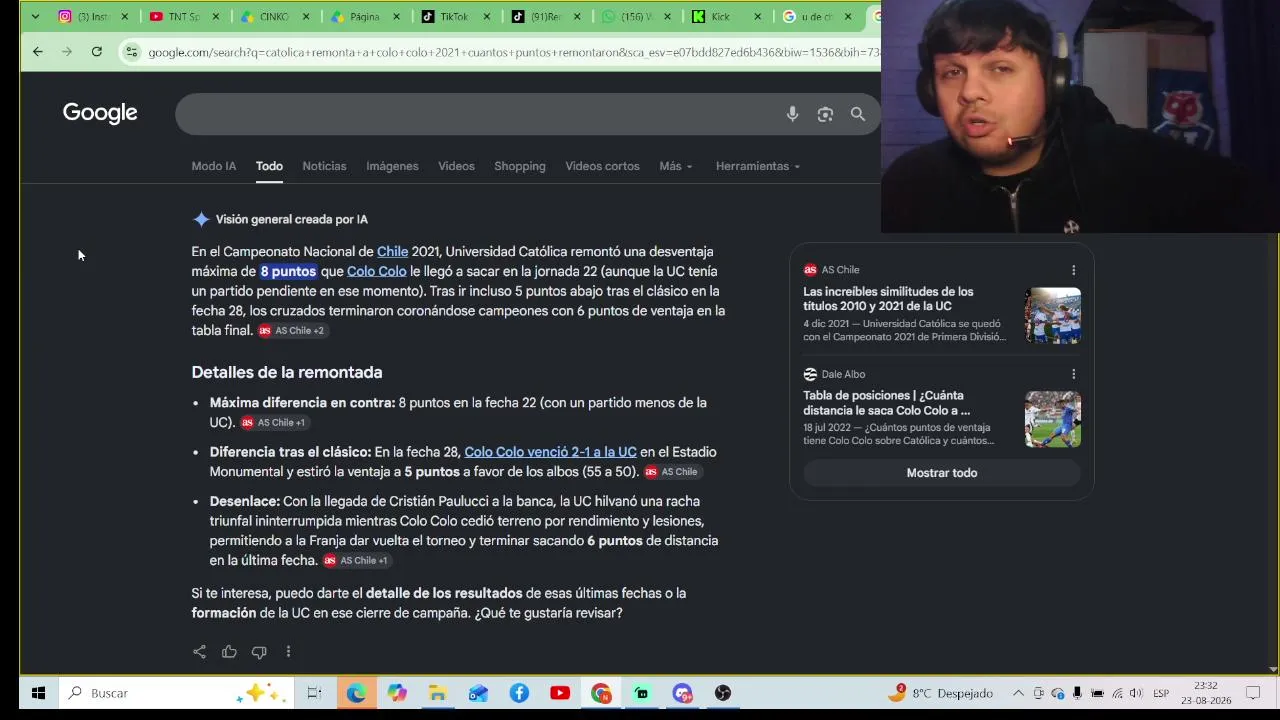Expand the Más dropdown menu
The width and height of the screenshot is (1280, 720).
pyautogui.click(x=676, y=166)
